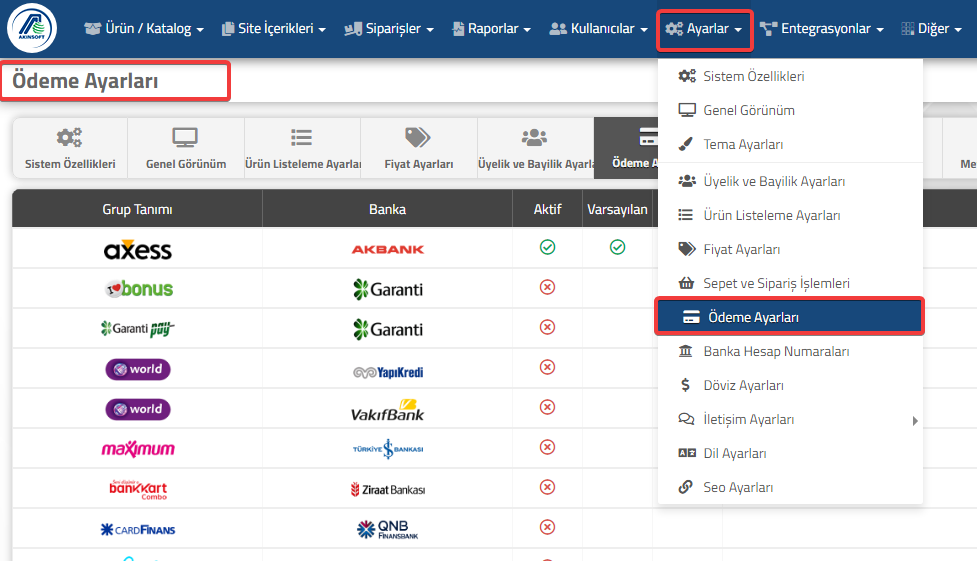Open the Kullanıcılar menu

tap(598, 29)
